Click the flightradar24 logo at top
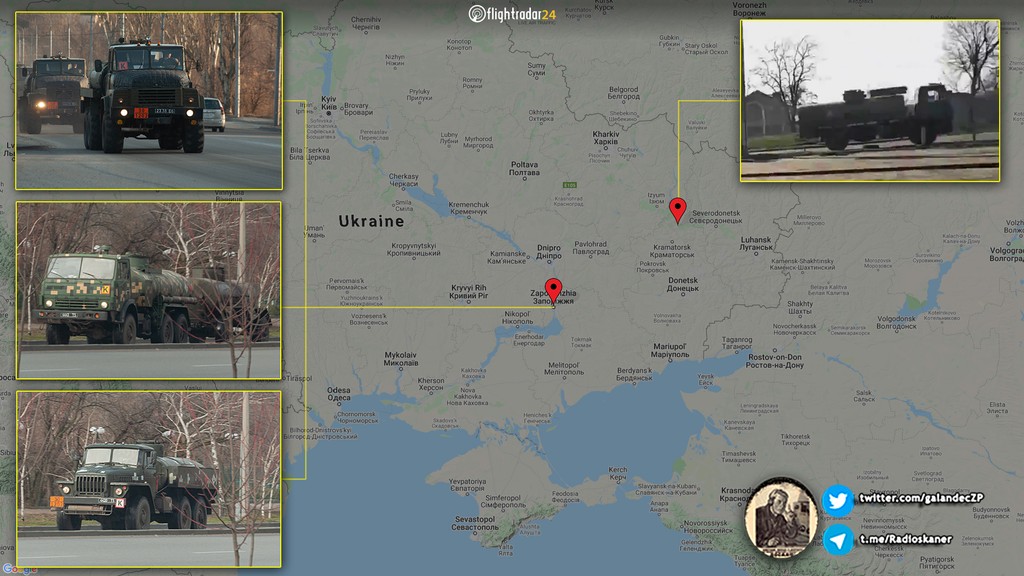1024x576 pixels. click(x=512, y=14)
